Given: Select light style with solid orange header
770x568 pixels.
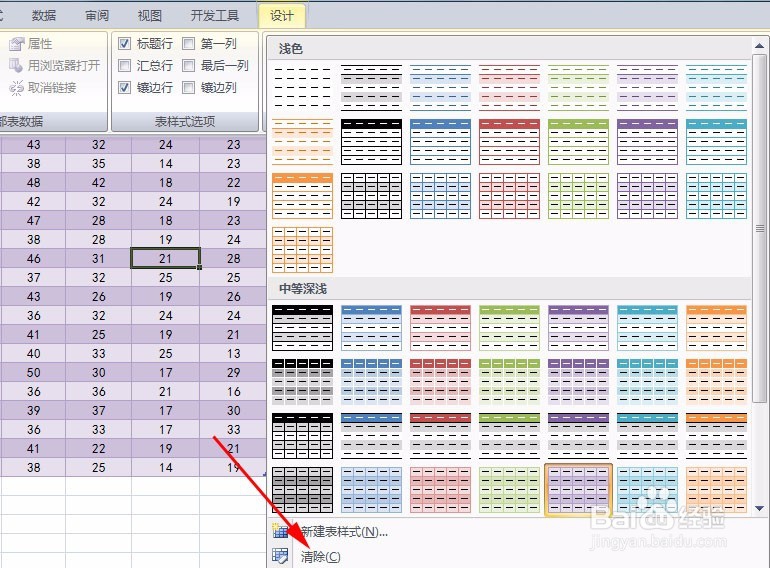Looking at the screenshot, I should 302,196.
